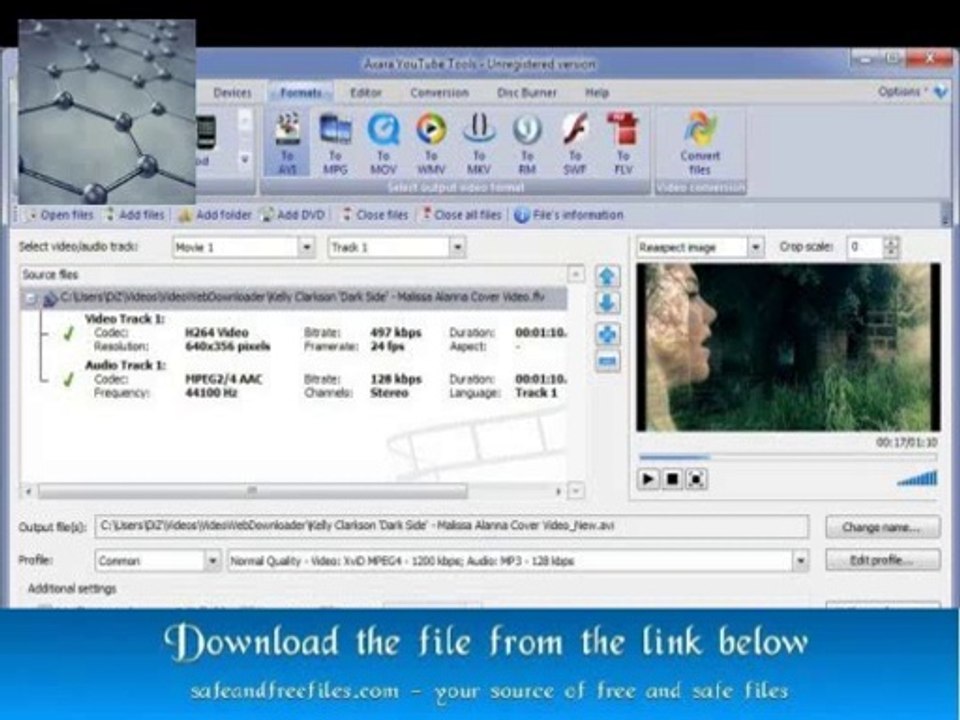Switch preview to full screen
Screen dimensions: 960x720
point(696,479)
